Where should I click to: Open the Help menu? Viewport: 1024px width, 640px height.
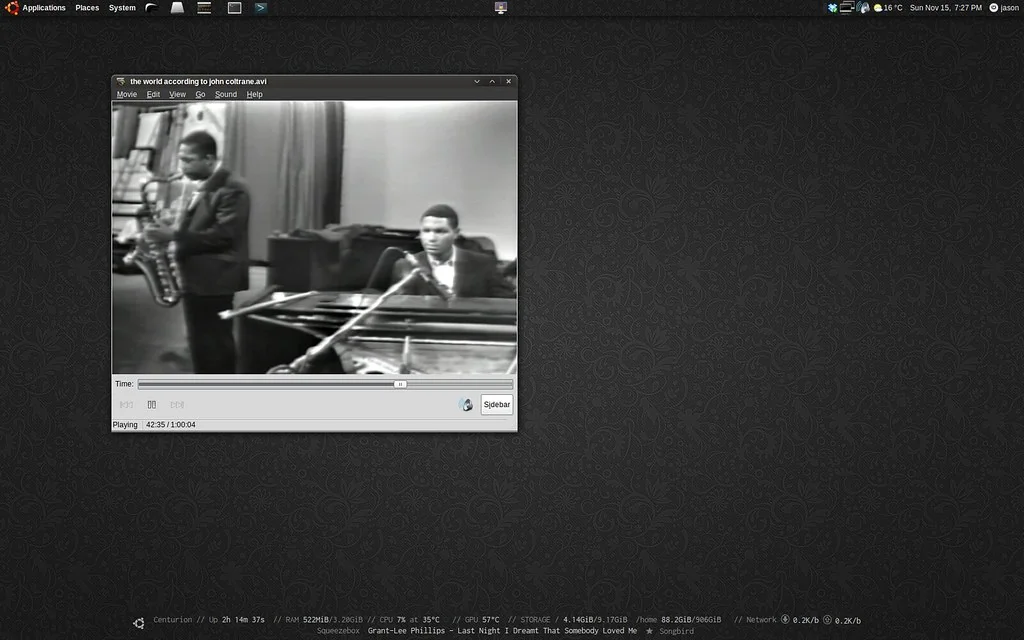point(255,95)
